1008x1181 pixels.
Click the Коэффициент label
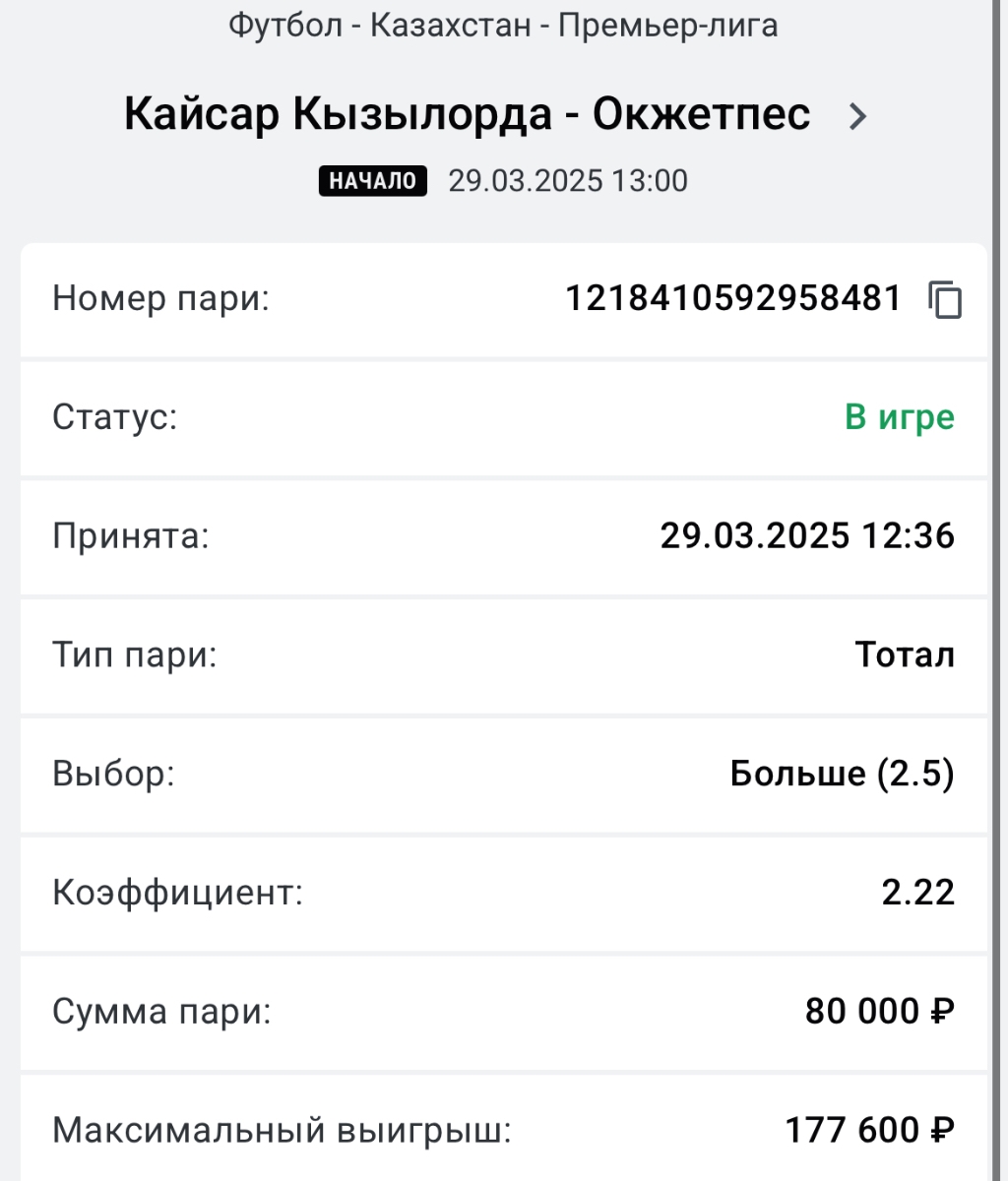point(177,894)
